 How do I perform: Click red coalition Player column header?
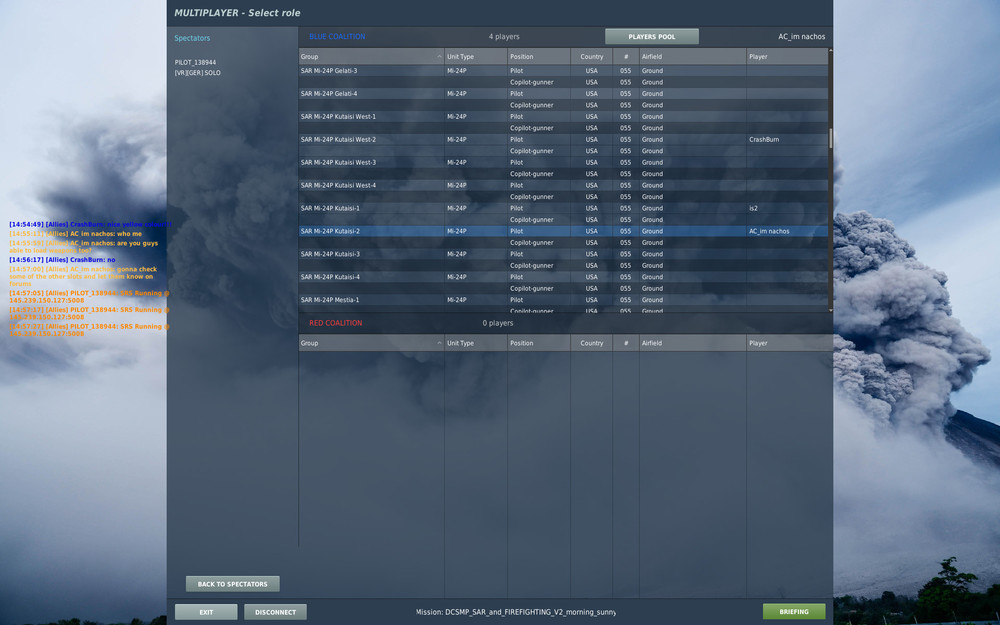point(790,343)
